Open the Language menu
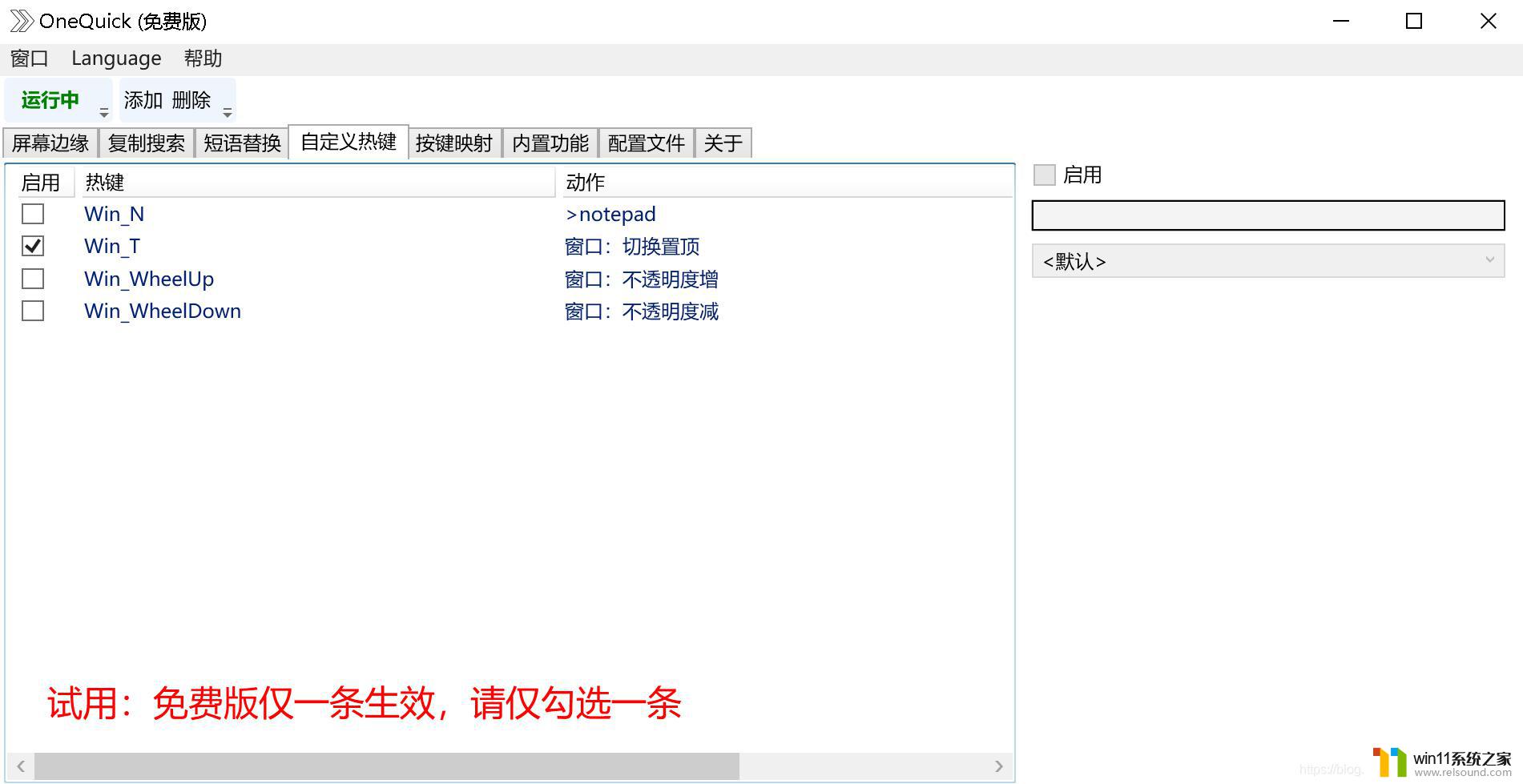The image size is (1523, 784). (x=116, y=58)
